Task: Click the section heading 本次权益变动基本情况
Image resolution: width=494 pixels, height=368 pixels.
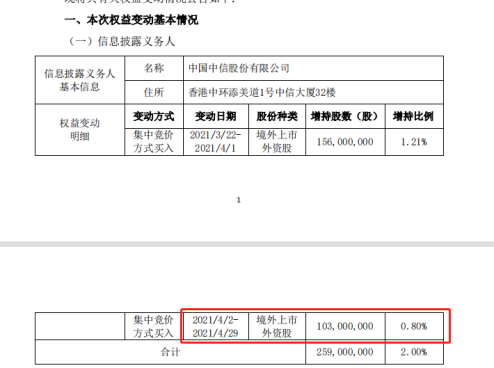Action: tap(142, 20)
